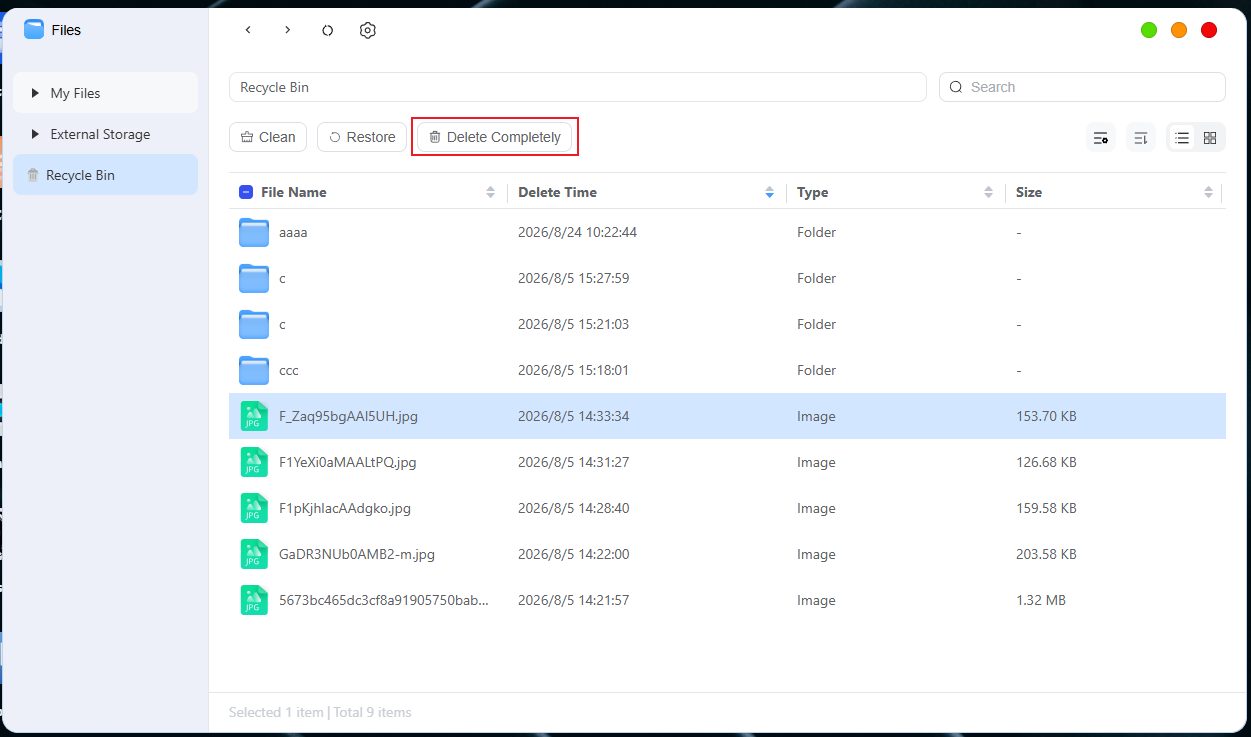Select the aaaa folder name
Viewport: 1251px width, 737px height.
pos(293,232)
